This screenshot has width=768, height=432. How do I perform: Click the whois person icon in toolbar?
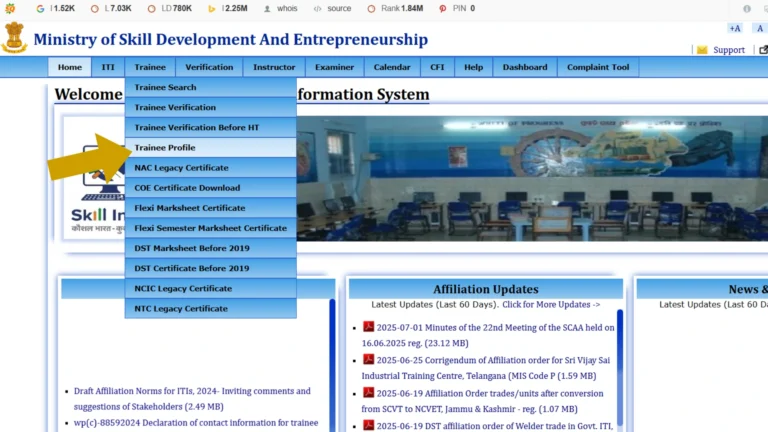(267, 8)
